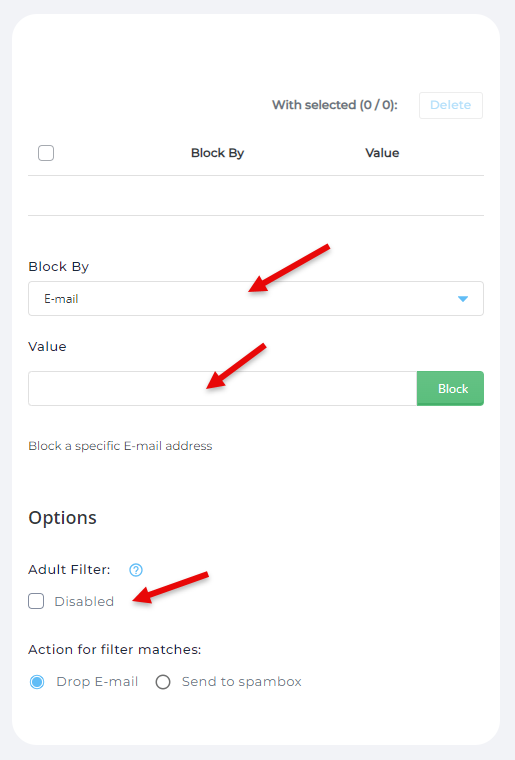Focus the Value text input field
This screenshot has height=760, width=515.
click(222, 388)
